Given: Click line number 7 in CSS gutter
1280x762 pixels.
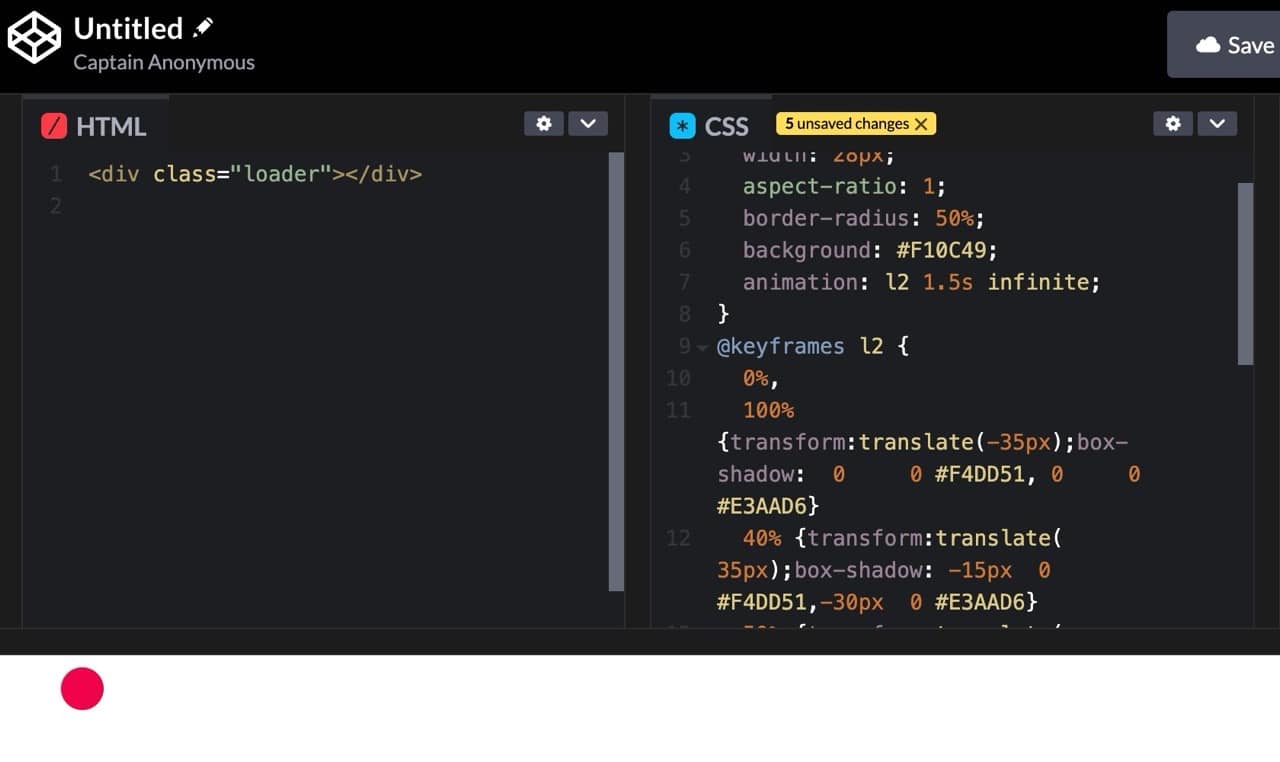Looking at the screenshot, I should click(684, 282).
